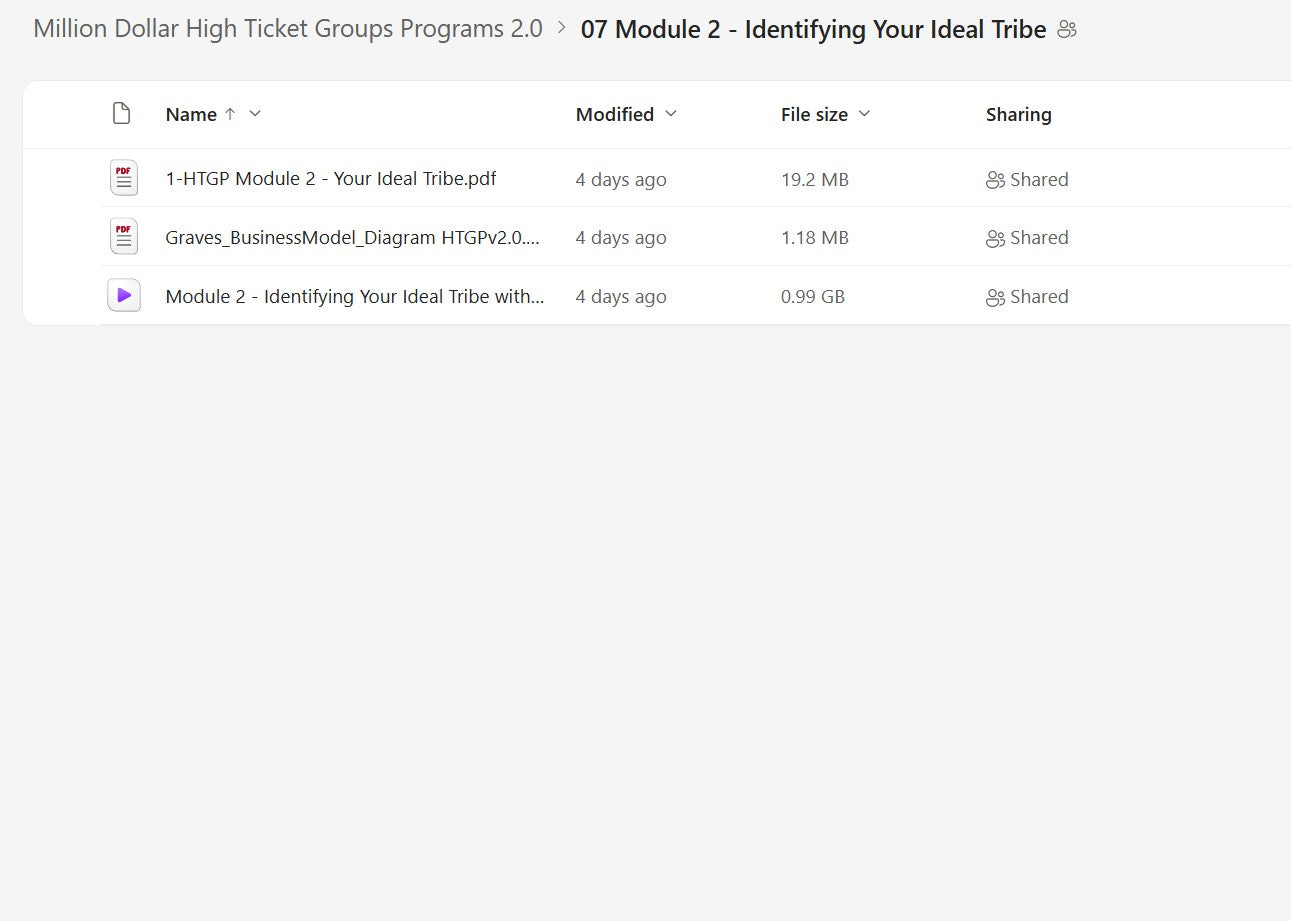Image resolution: width=1291 pixels, height=921 pixels.
Task: Open 1-HTGP Module 2 - Your Ideal Tribe.pdf
Action: [x=331, y=179]
